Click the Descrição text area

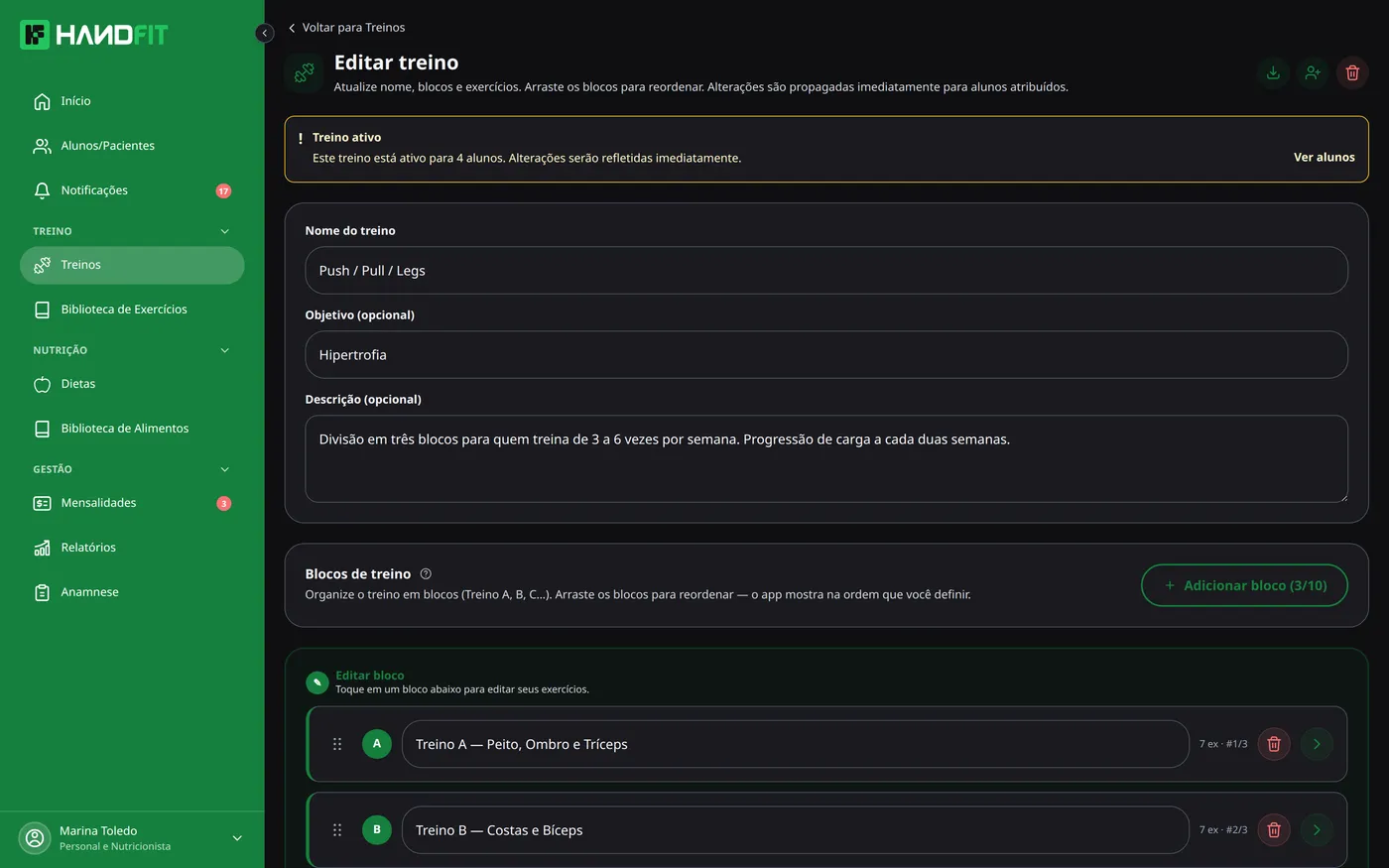pos(826,459)
